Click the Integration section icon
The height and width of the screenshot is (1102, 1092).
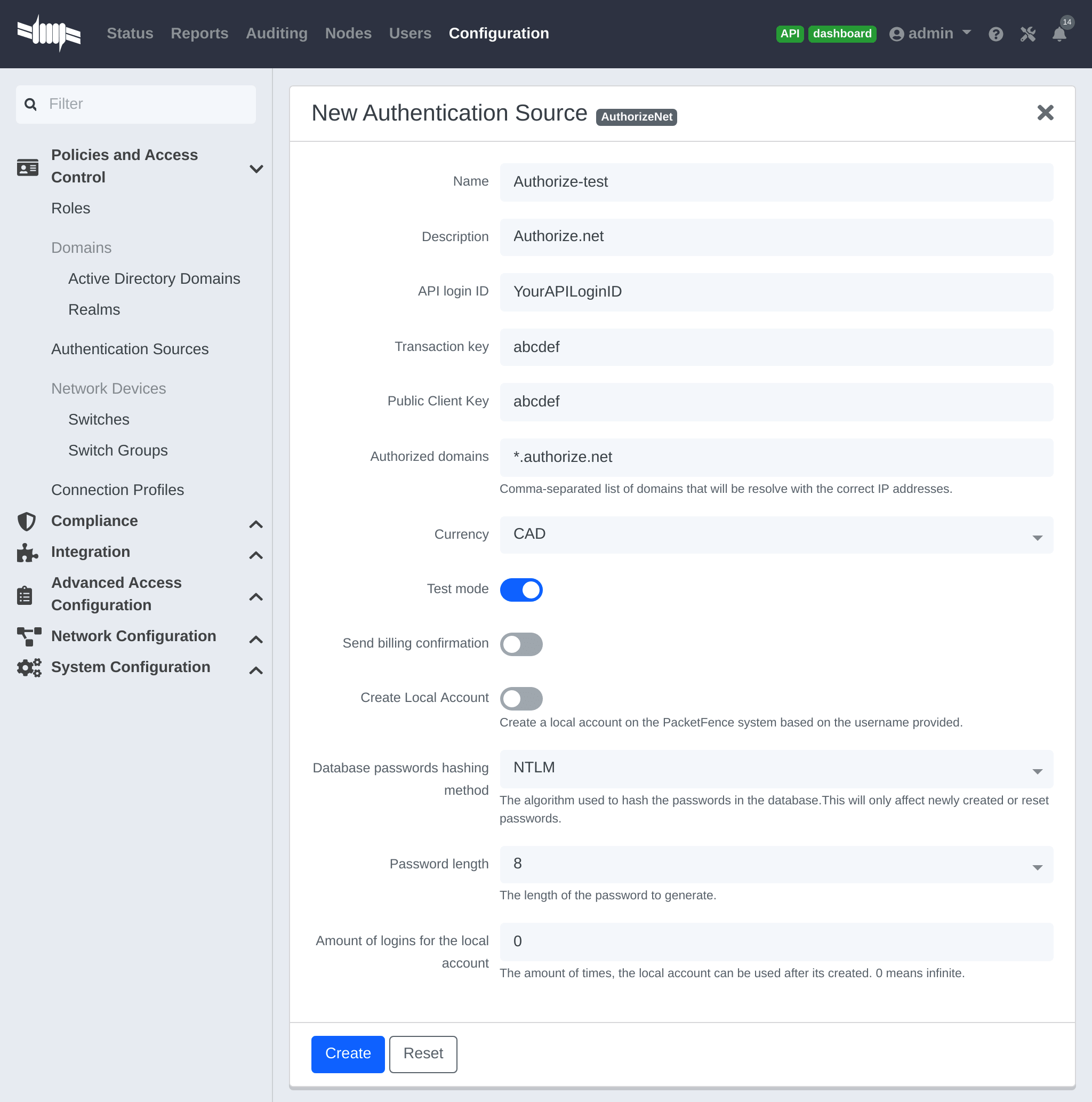coord(27,553)
